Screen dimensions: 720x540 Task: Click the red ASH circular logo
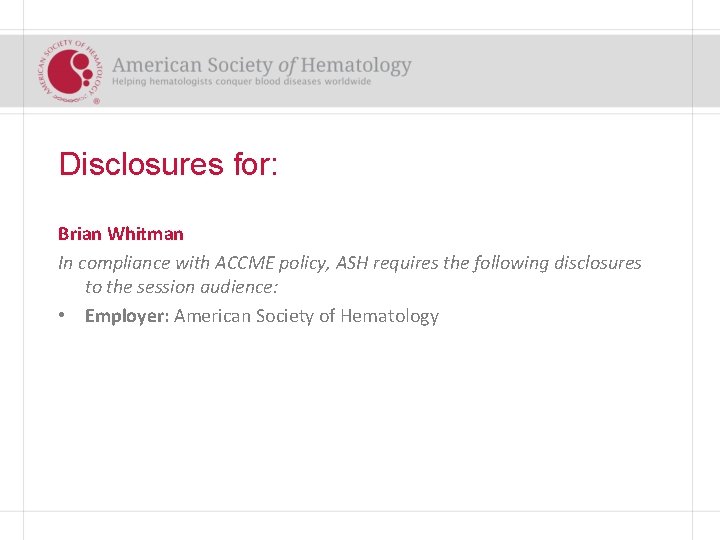71,68
